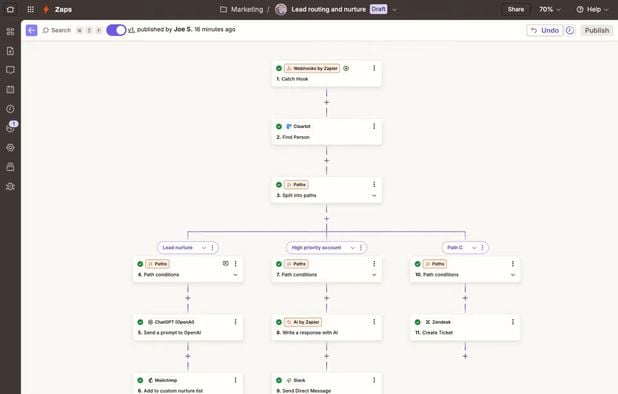
Task: Click the trigger icon next to Webhooks by Zapier
Action: pos(346,68)
